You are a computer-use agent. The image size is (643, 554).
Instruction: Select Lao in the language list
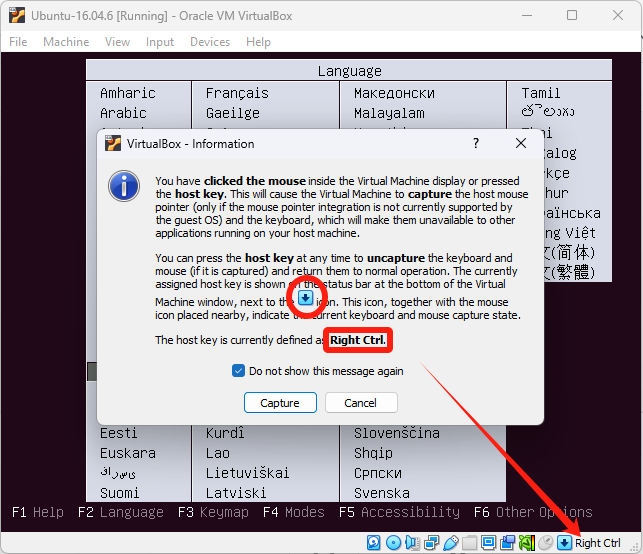pyautogui.click(x=217, y=453)
